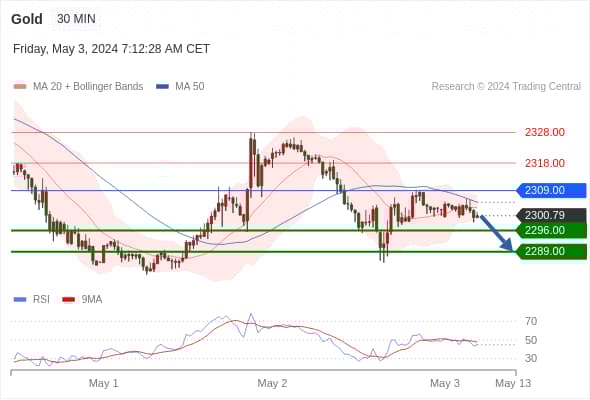Click the RSI 70 level label
Viewport: 590px width, 400px height.
pyautogui.click(x=531, y=321)
